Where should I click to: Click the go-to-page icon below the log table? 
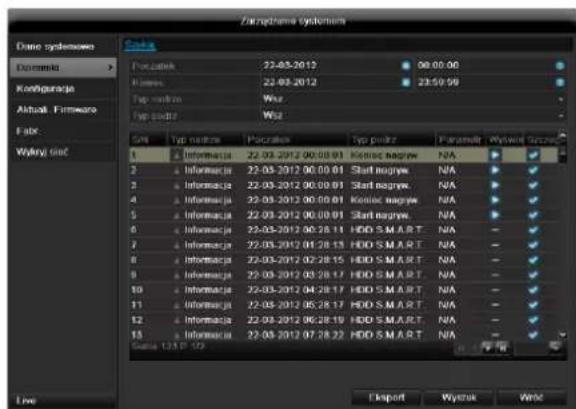click(555, 347)
